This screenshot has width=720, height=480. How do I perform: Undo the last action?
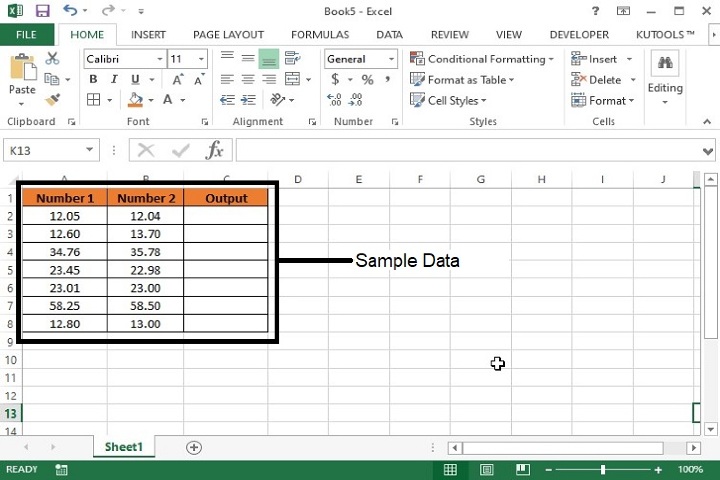tap(70, 10)
